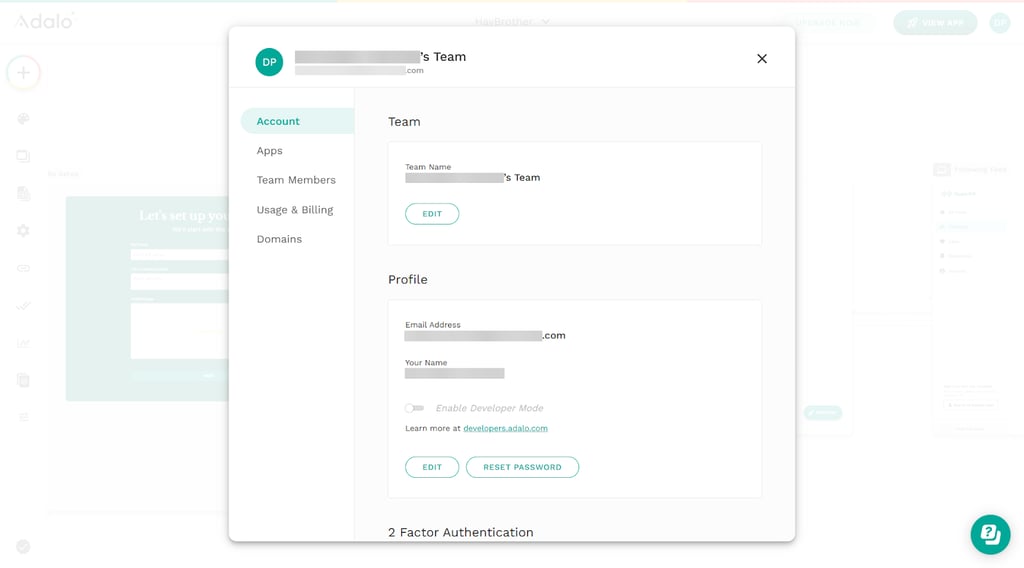Open the Branding palette icon in left sidebar

[24, 119]
